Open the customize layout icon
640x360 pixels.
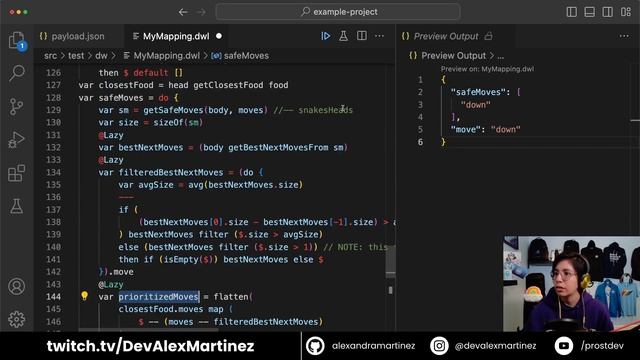(626, 12)
